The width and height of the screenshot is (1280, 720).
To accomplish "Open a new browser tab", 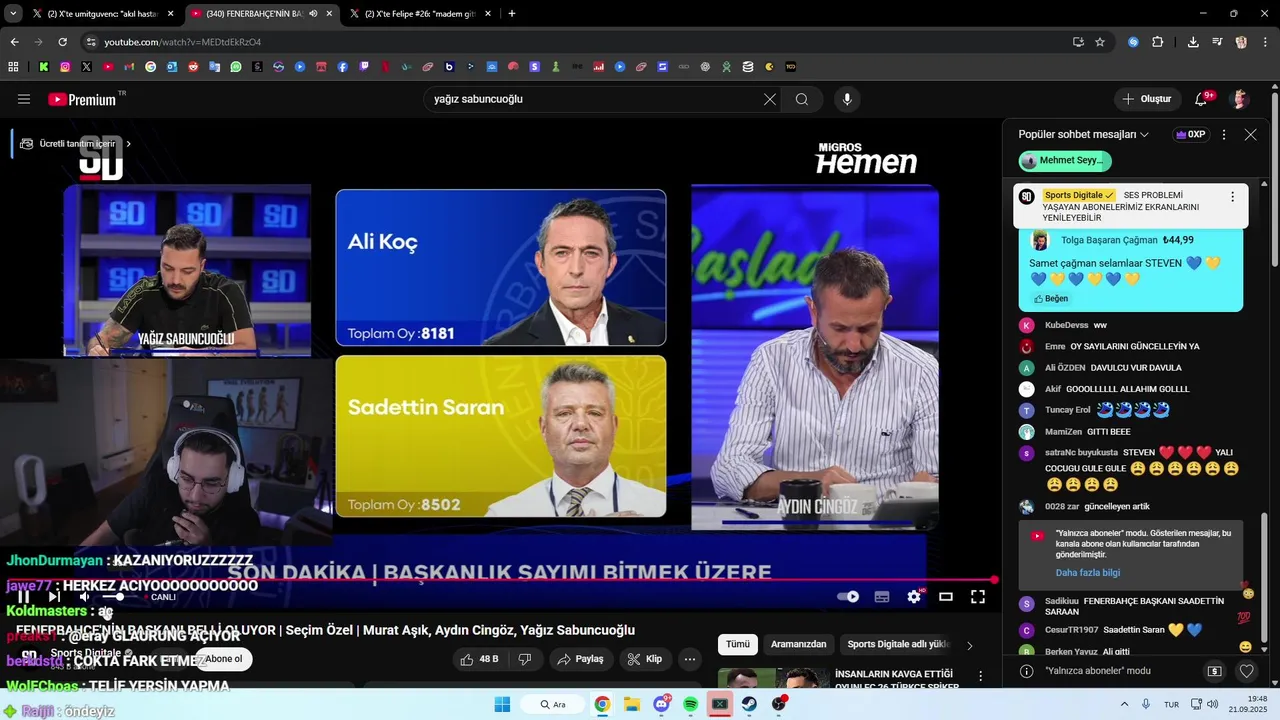I will (x=512, y=14).
